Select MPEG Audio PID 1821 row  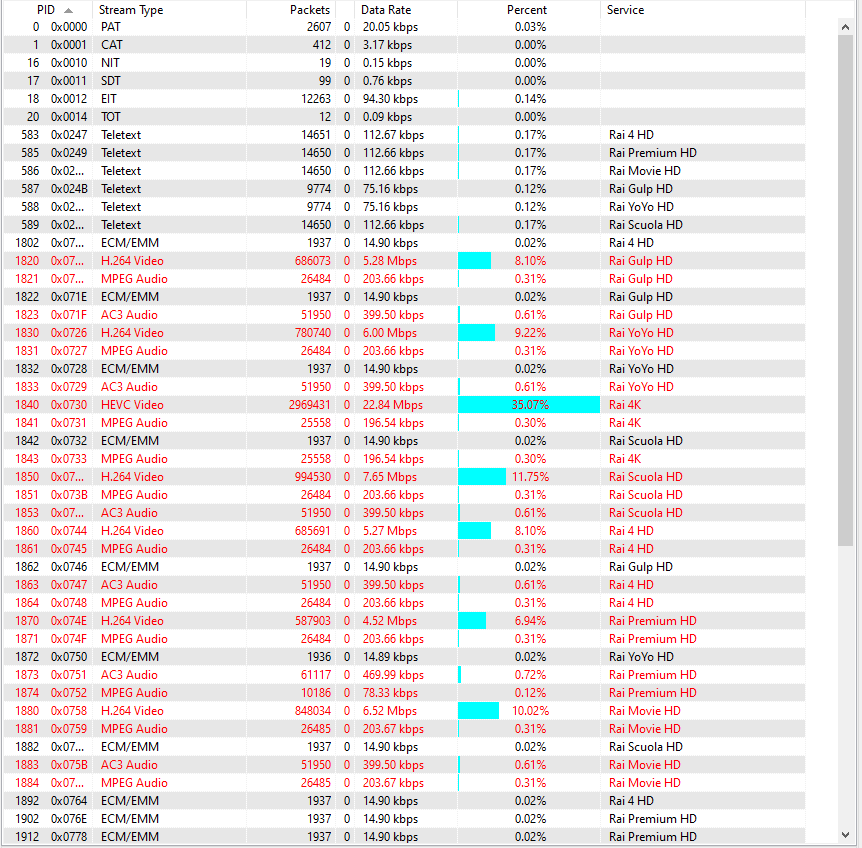coord(404,279)
